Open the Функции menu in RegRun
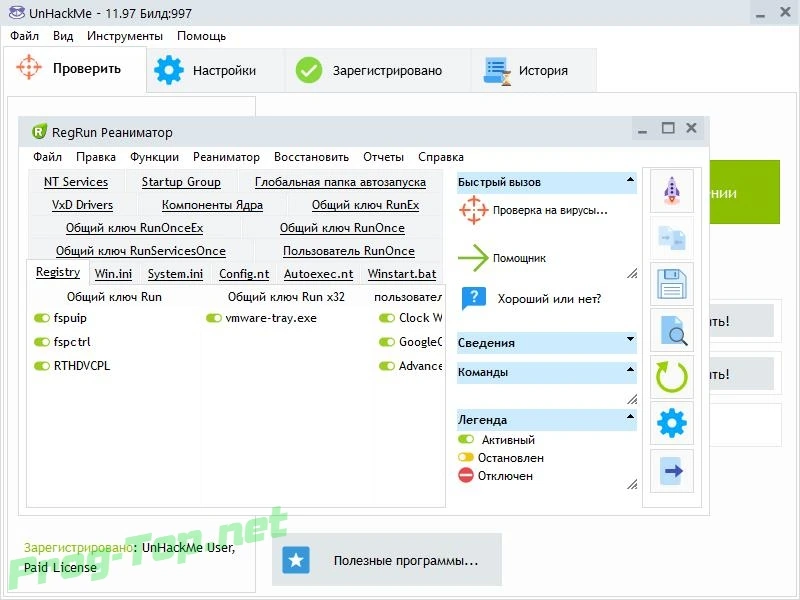Viewport: 800px width, 600px height. 154,157
